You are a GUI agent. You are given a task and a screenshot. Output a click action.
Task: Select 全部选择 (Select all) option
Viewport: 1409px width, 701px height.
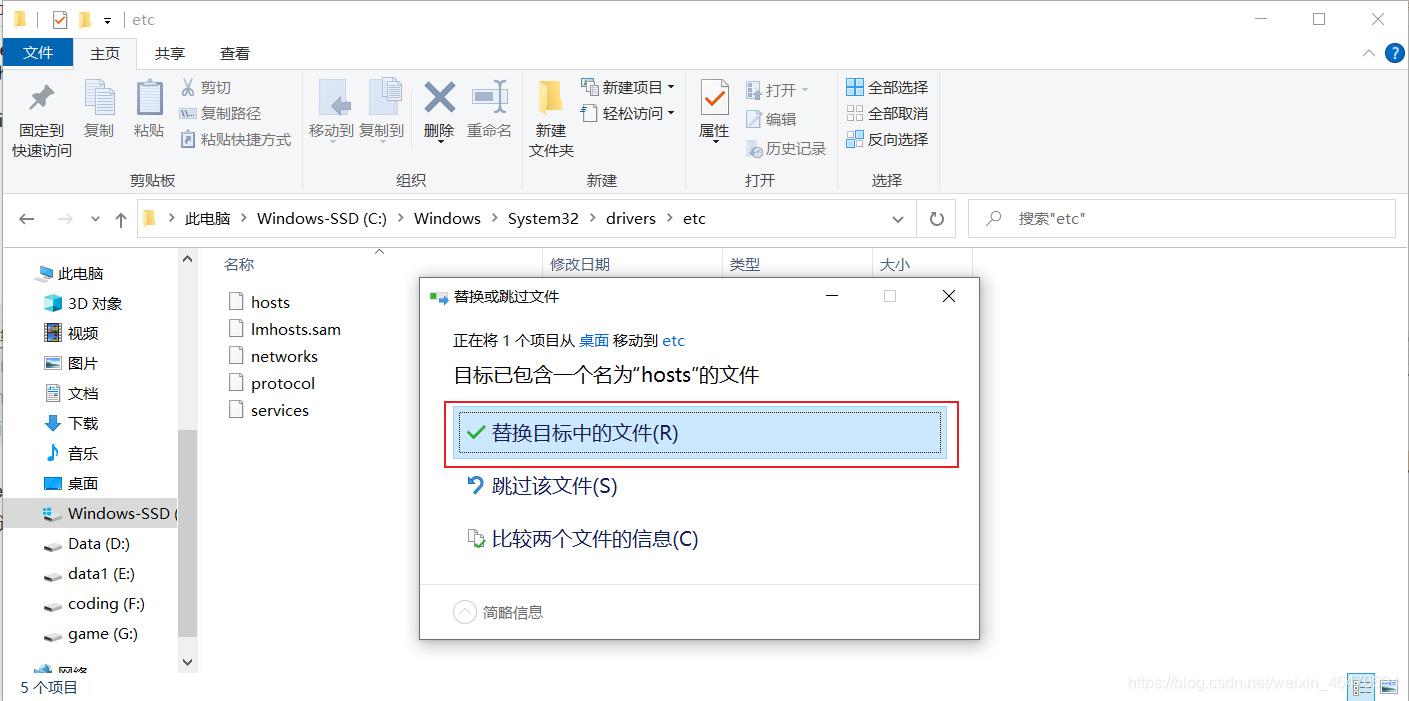[887, 87]
